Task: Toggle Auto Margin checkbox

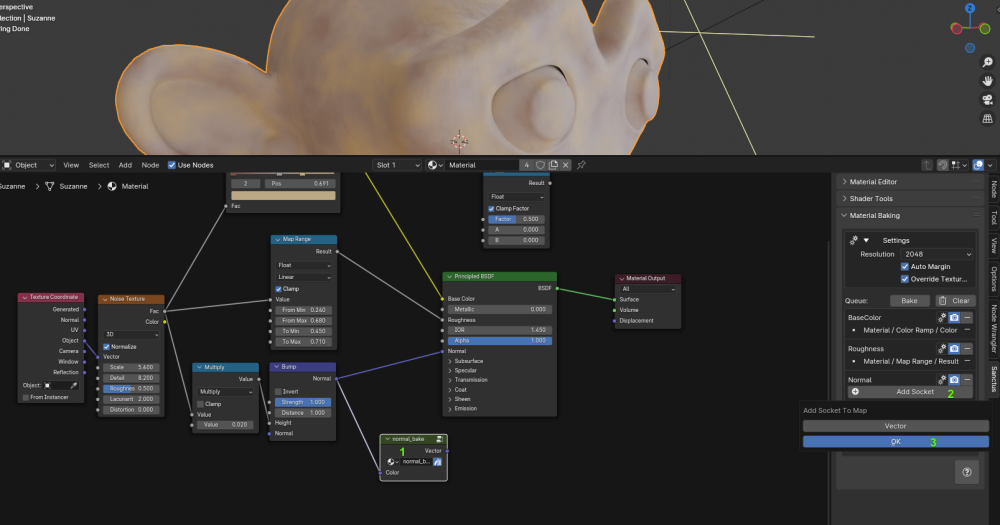Action: click(x=904, y=267)
